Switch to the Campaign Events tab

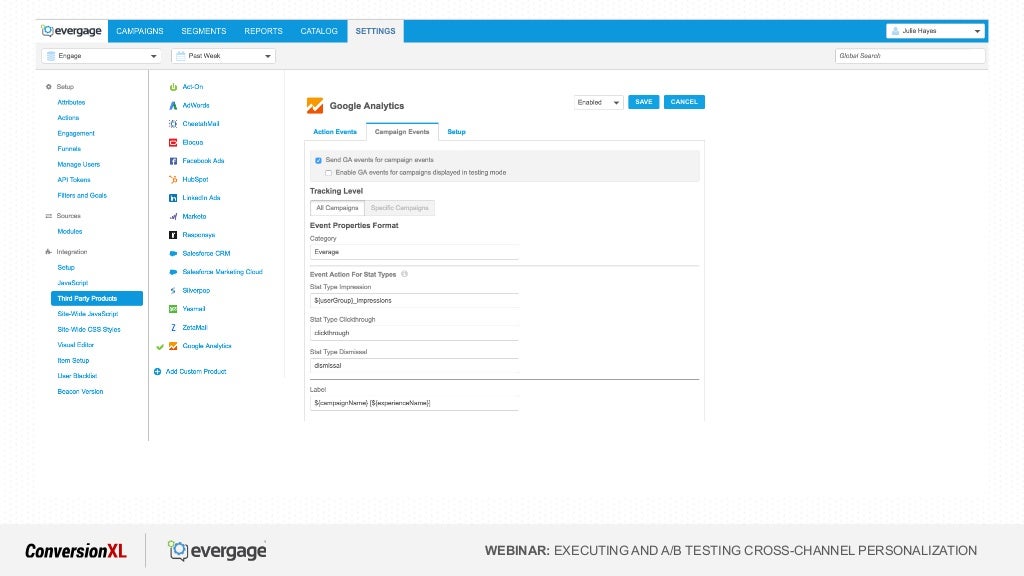point(402,132)
